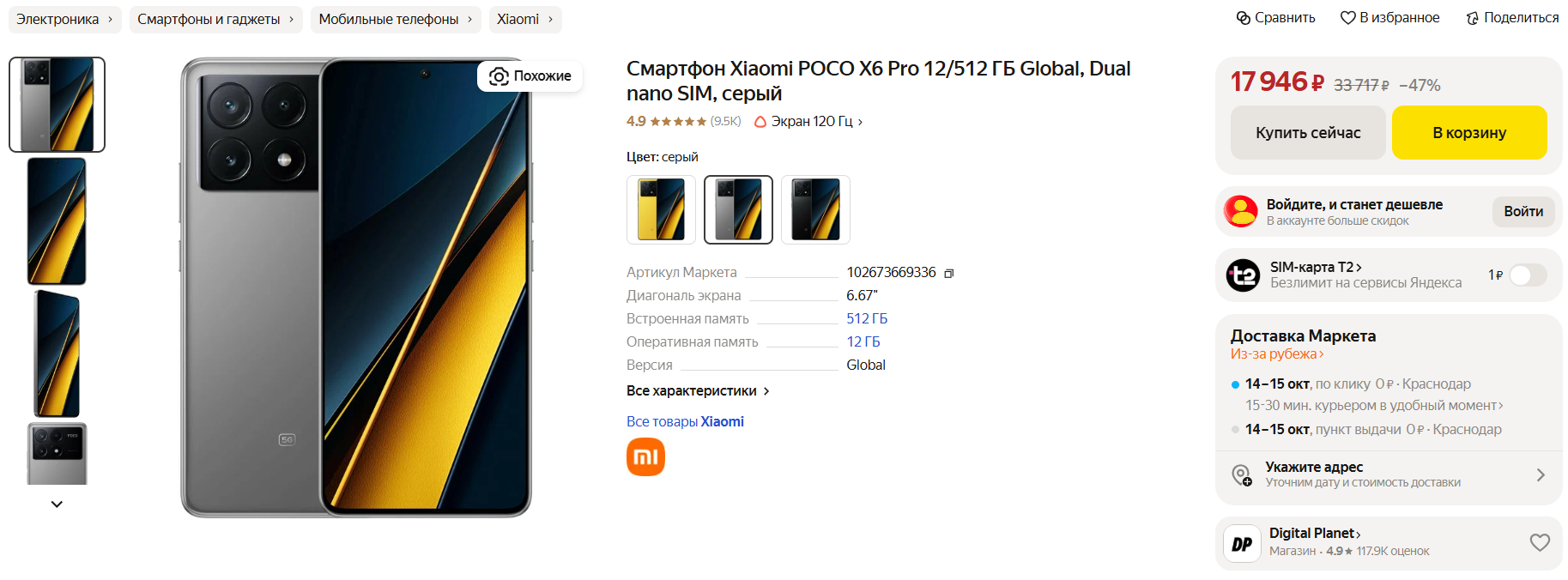Click the В корзину button
1568x580 pixels.
(x=1469, y=133)
